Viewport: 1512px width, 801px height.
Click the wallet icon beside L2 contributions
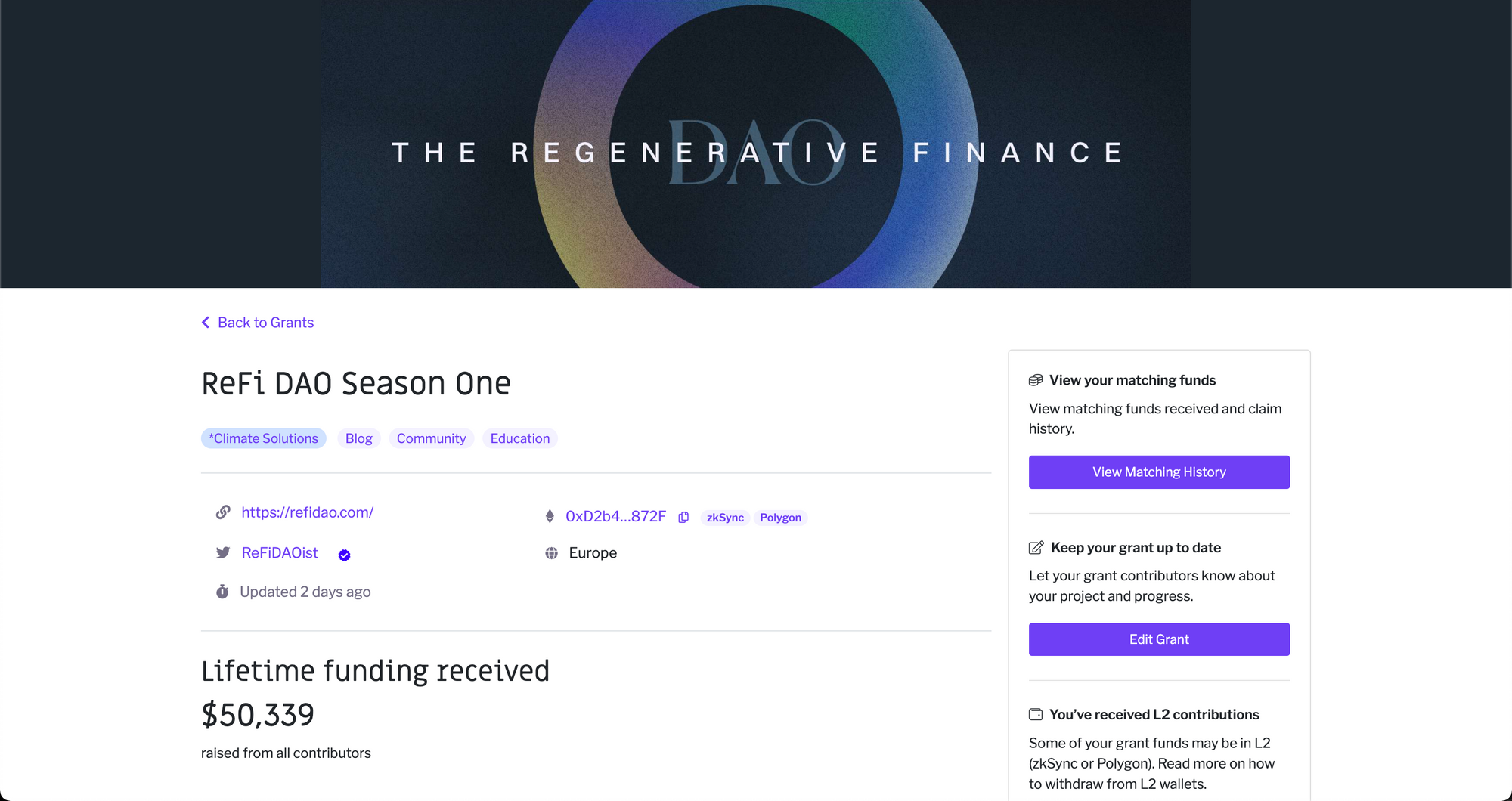[1036, 715]
